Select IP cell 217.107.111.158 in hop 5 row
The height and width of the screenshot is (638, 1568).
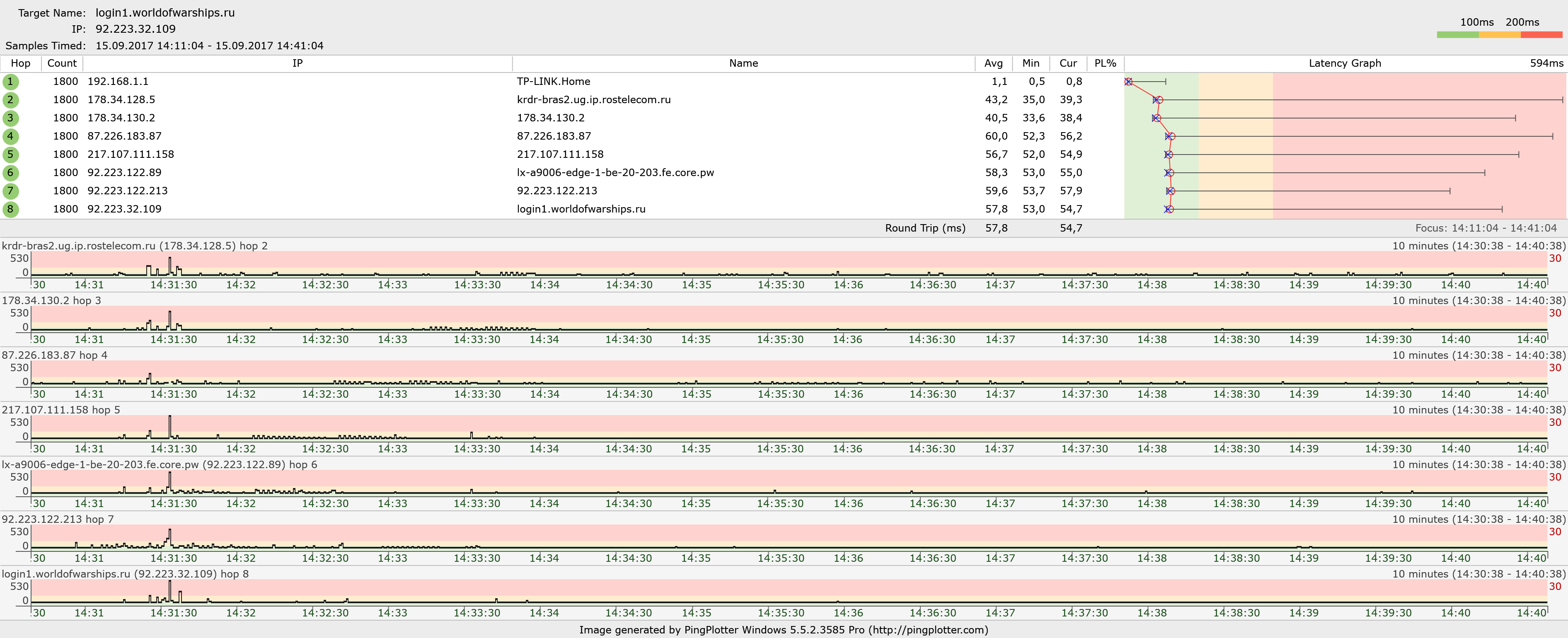pyautogui.click(x=131, y=155)
